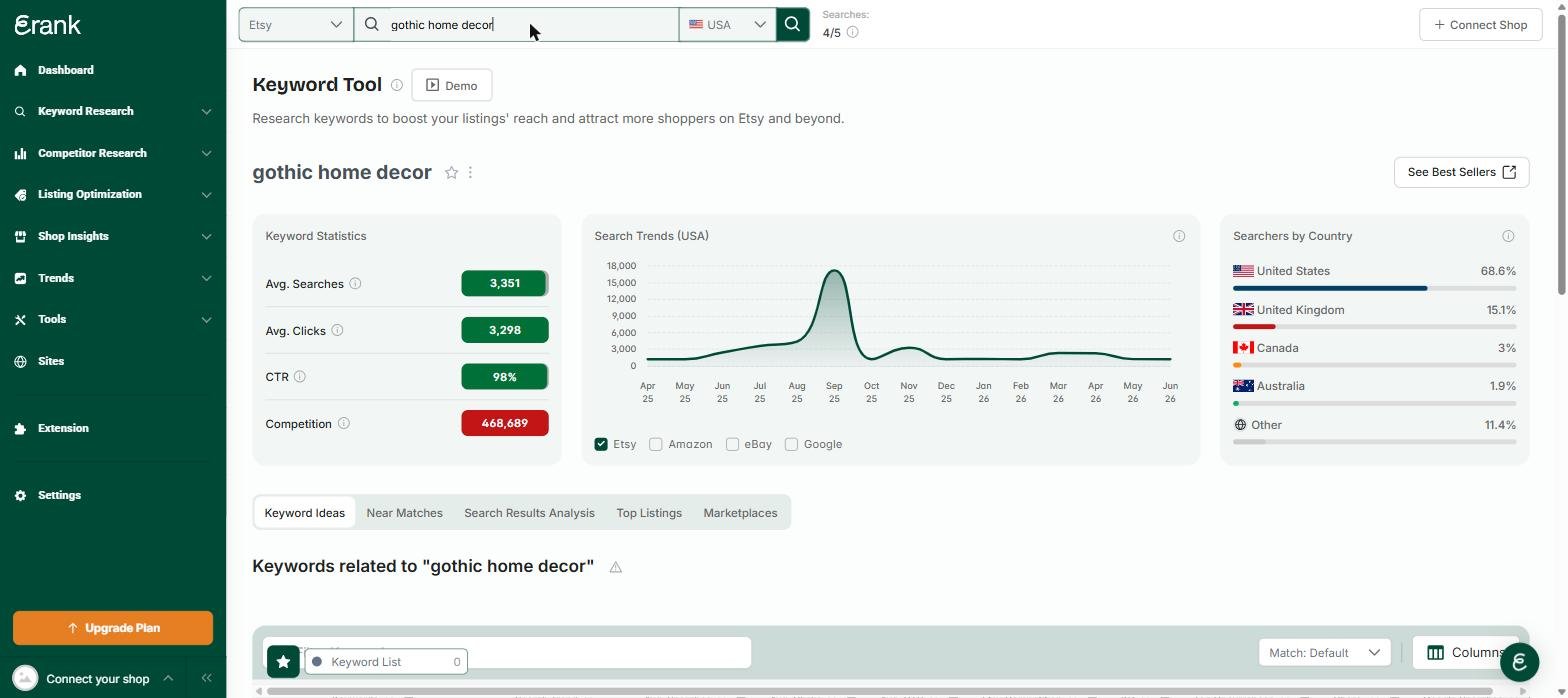Image resolution: width=1568 pixels, height=698 pixels.
Task: Switch to Near Matches tab
Action: point(404,512)
